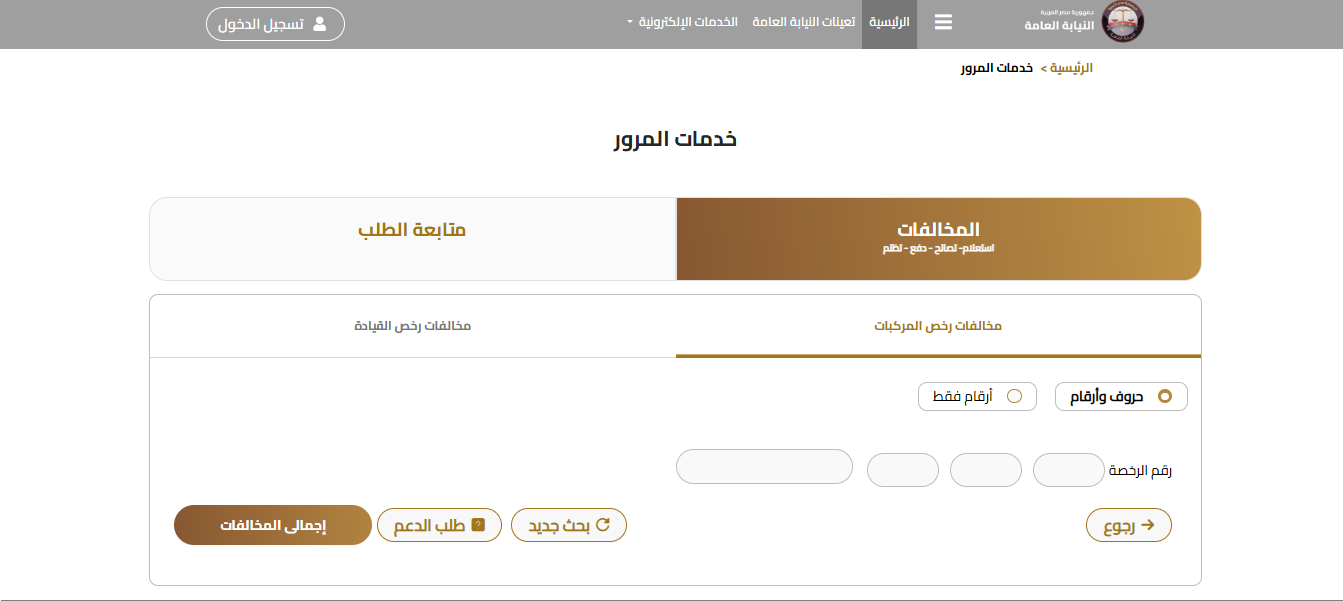Click the Public Prosecution logo emblem

coord(1123,24)
